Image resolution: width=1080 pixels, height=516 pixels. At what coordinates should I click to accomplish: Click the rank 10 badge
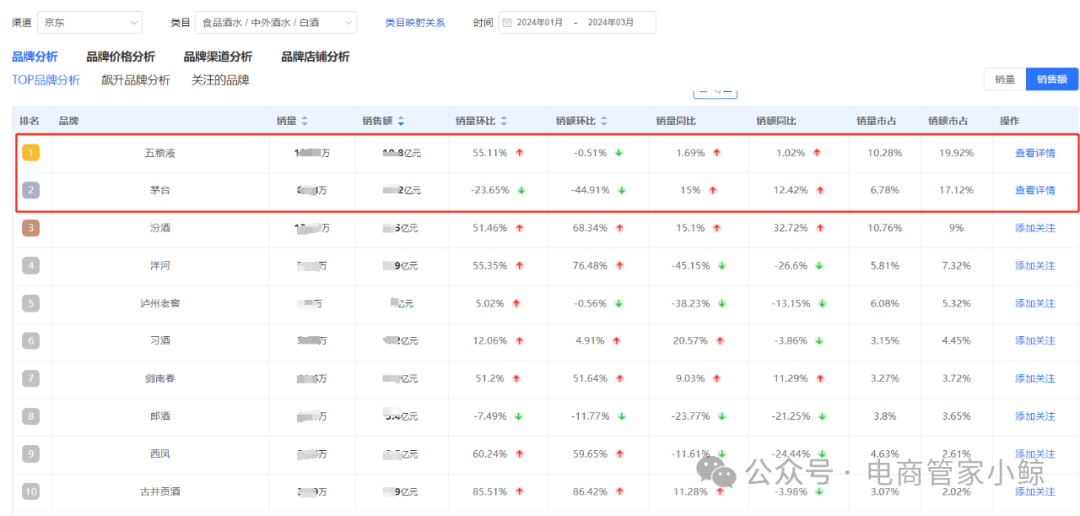[x=30, y=491]
